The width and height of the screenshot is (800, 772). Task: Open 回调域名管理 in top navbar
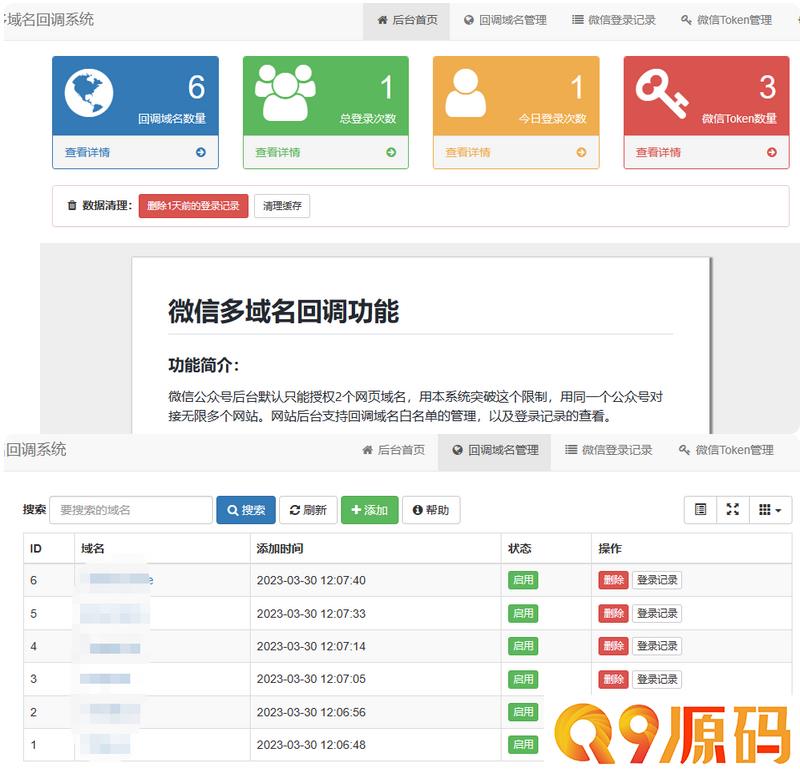pyautogui.click(x=505, y=20)
